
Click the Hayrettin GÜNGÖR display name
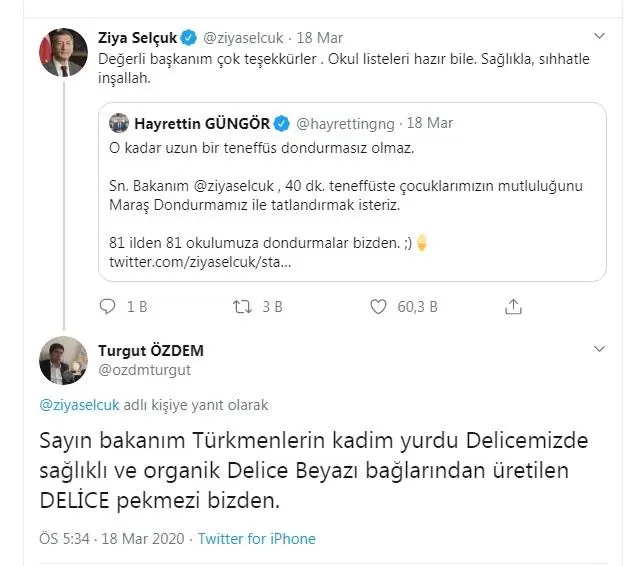(202, 123)
